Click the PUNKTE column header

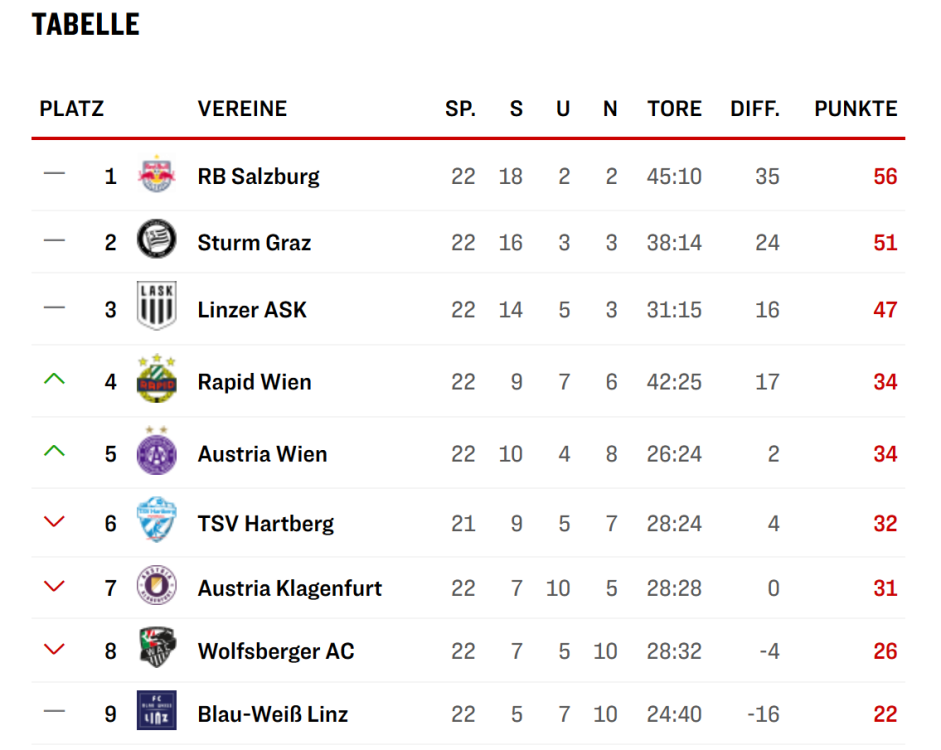855,109
